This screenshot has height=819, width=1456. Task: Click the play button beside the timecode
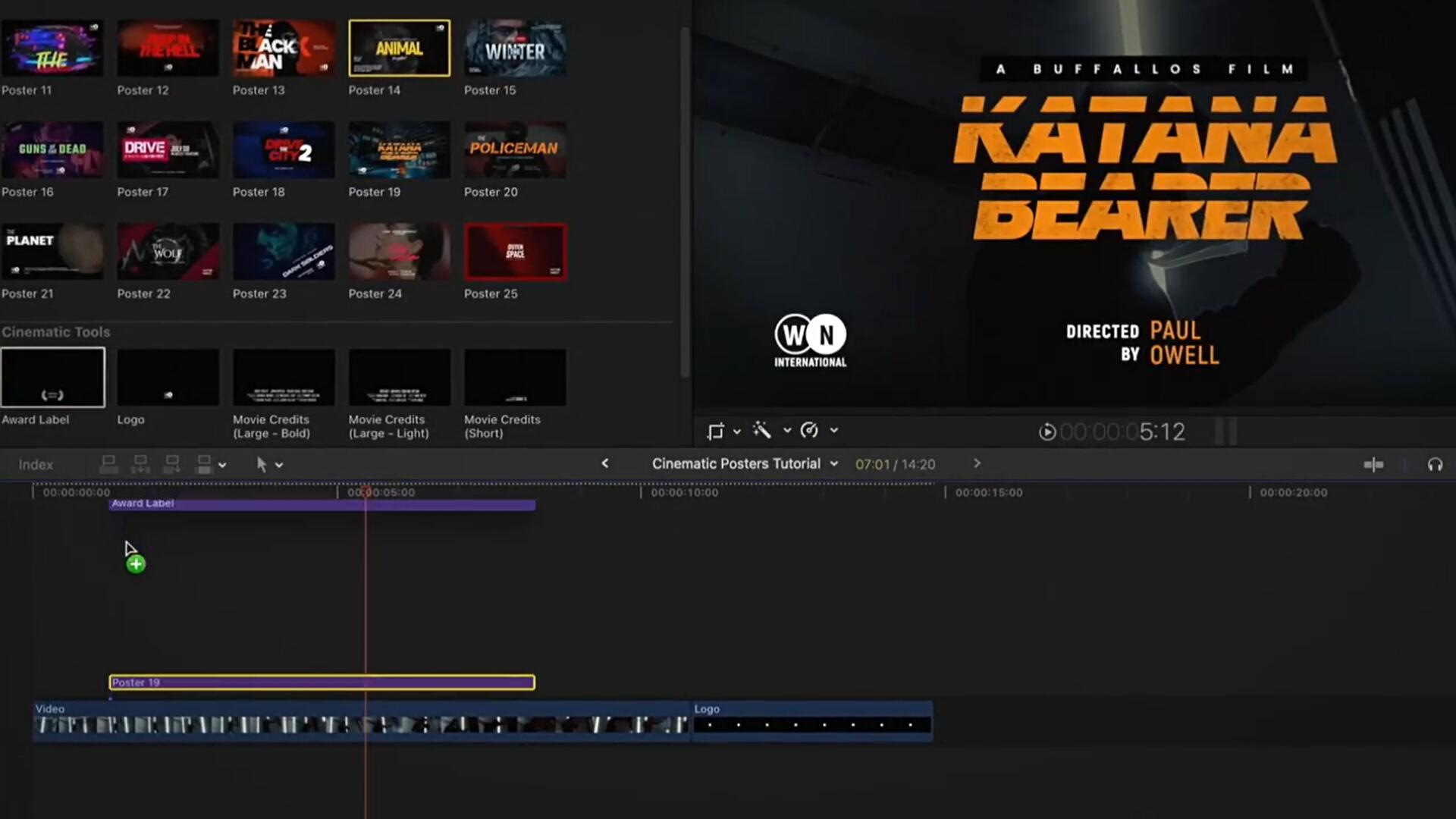1046,431
